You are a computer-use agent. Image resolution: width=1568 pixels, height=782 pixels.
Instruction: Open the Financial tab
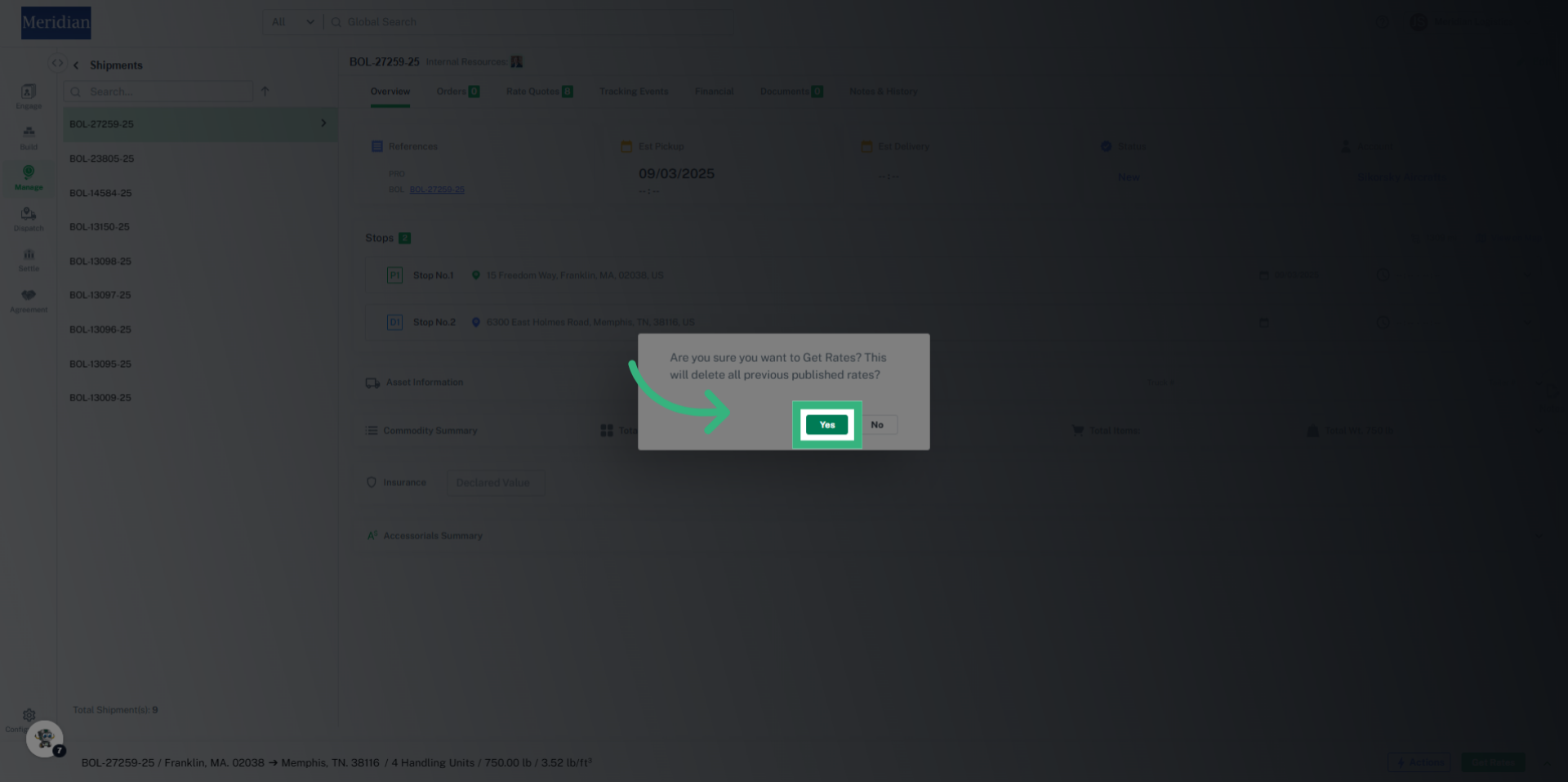pos(715,92)
